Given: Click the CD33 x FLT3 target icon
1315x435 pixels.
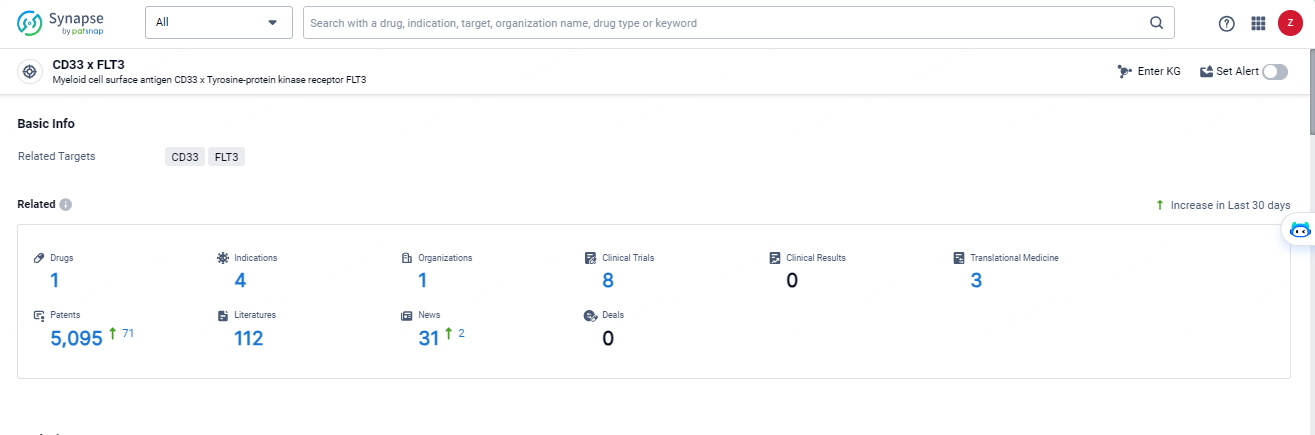Looking at the screenshot, I should pos(30,72).
